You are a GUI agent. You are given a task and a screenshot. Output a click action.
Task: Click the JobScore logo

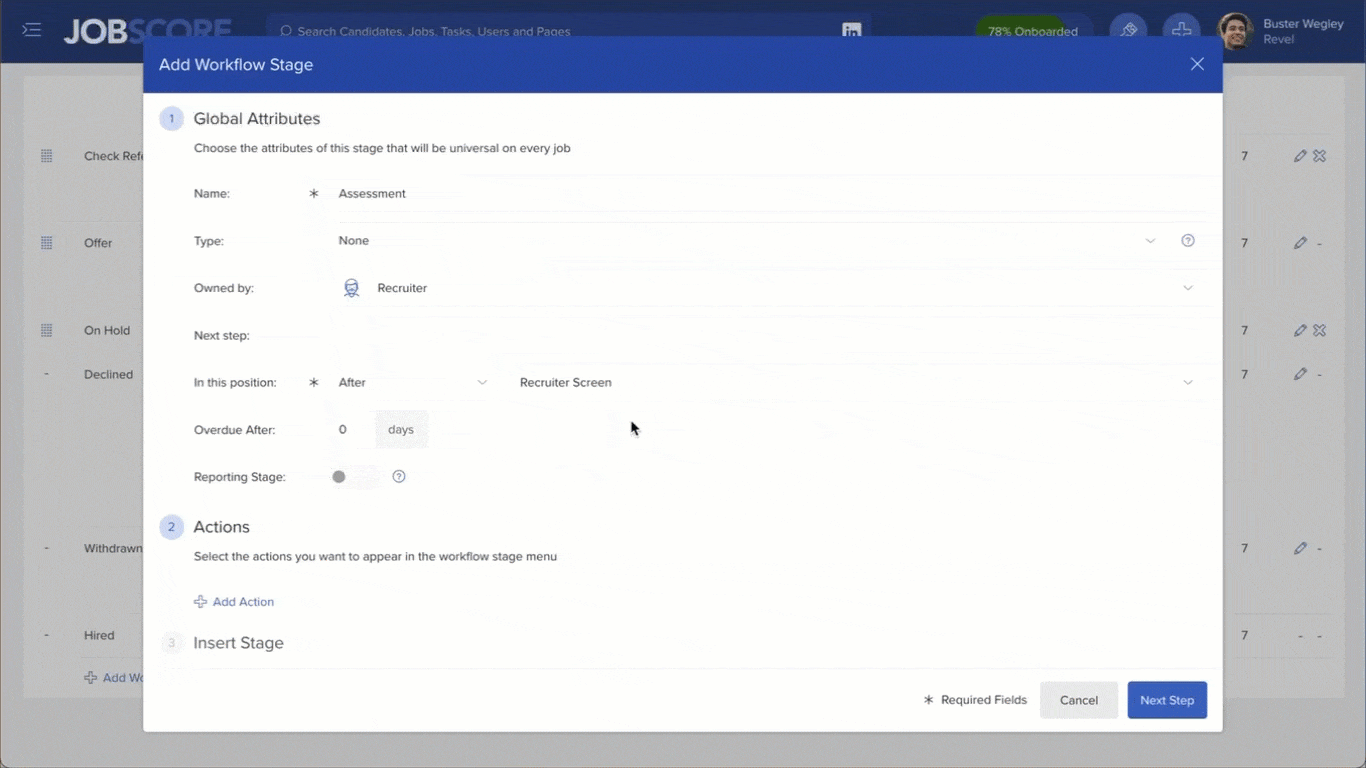click(147, 31)
